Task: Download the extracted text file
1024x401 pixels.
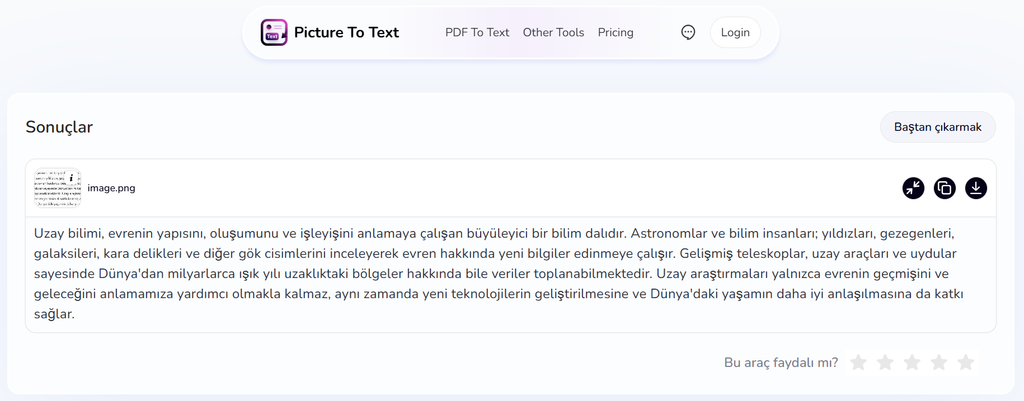Action: click(976, 188)
